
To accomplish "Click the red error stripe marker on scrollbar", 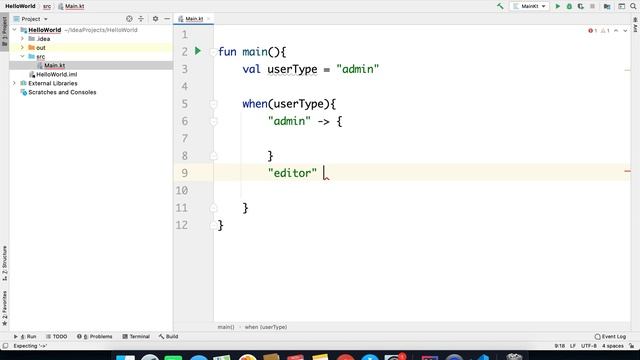I will 627,171.
